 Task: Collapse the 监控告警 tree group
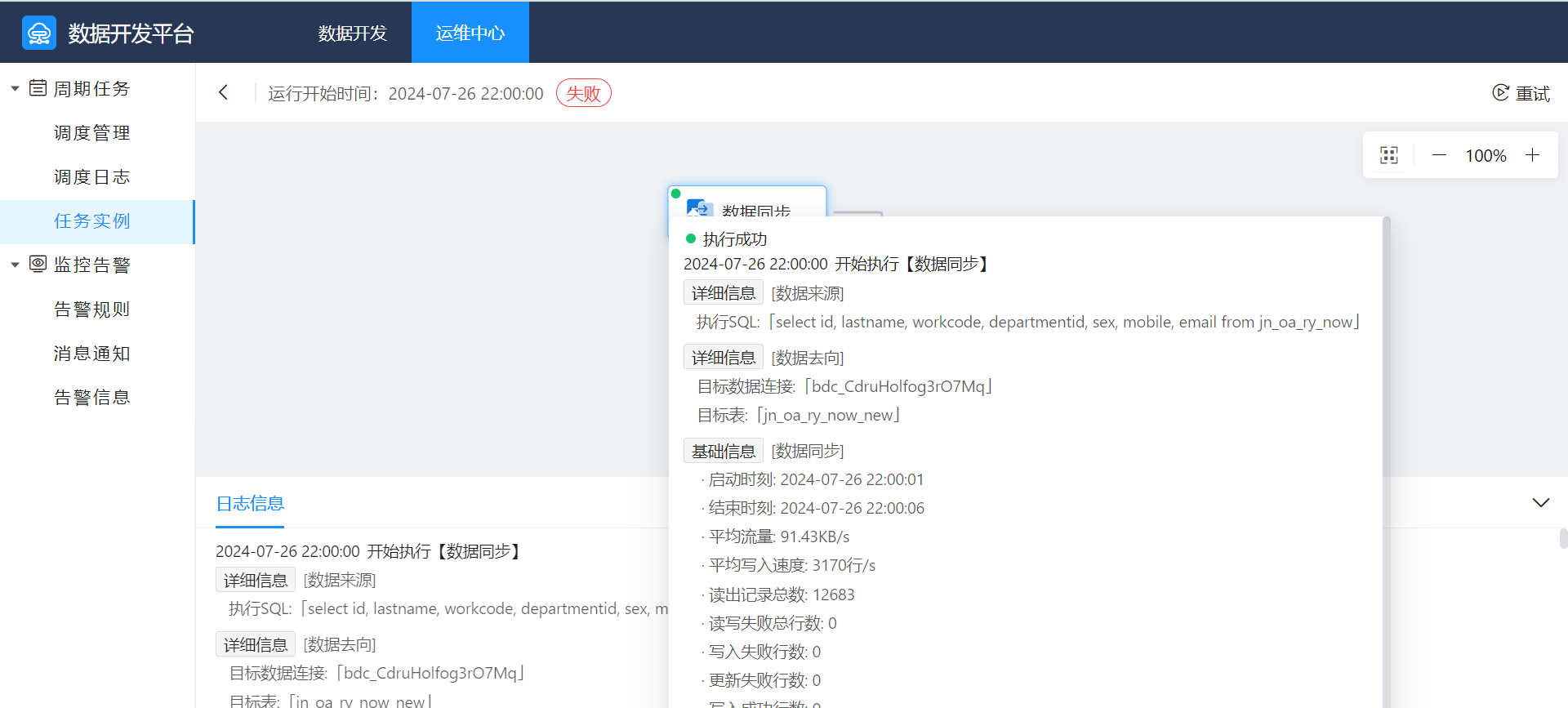pos(15,265)
